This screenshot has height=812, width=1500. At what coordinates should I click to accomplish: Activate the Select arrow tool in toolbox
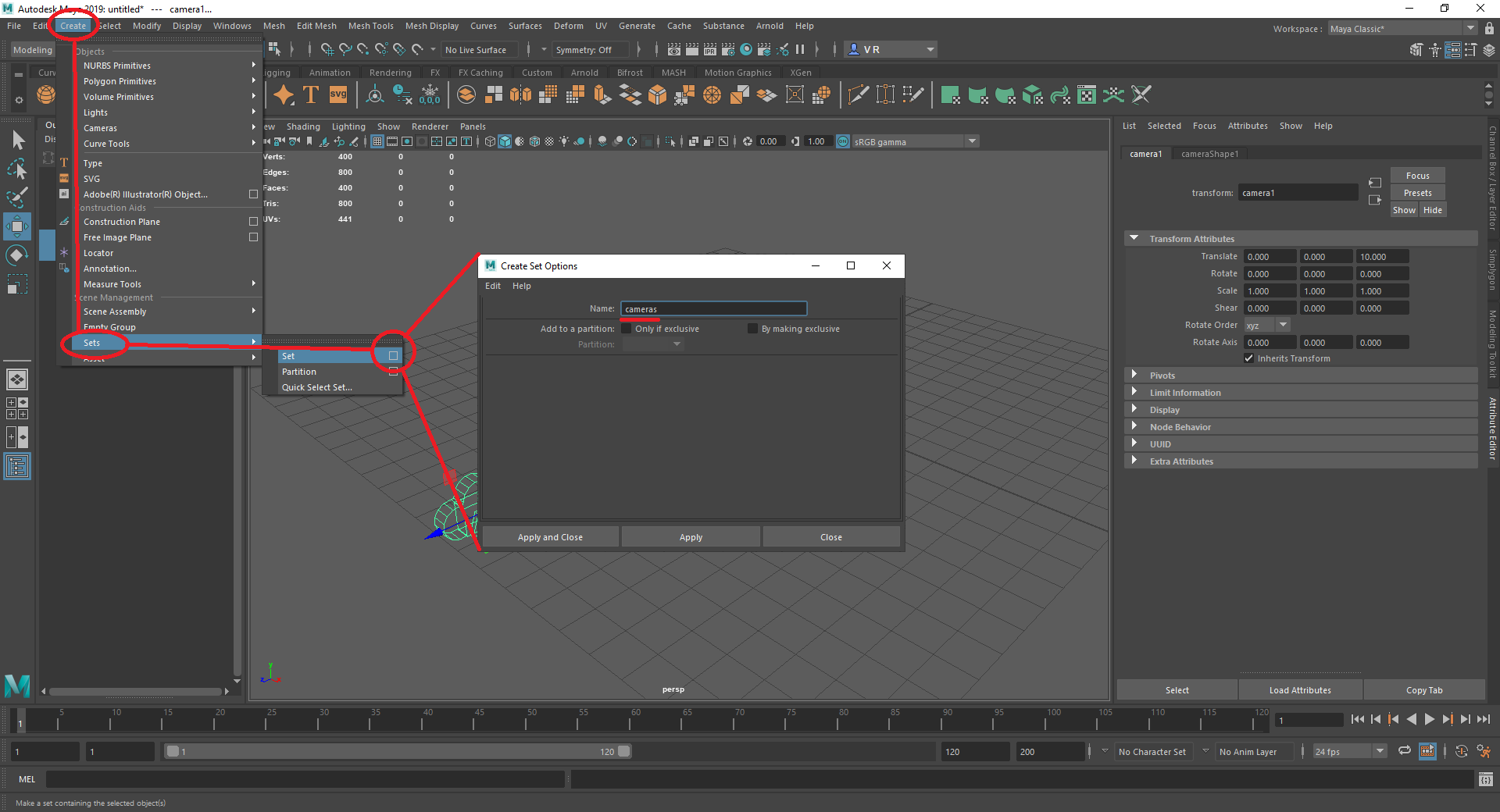pos(17,139)
